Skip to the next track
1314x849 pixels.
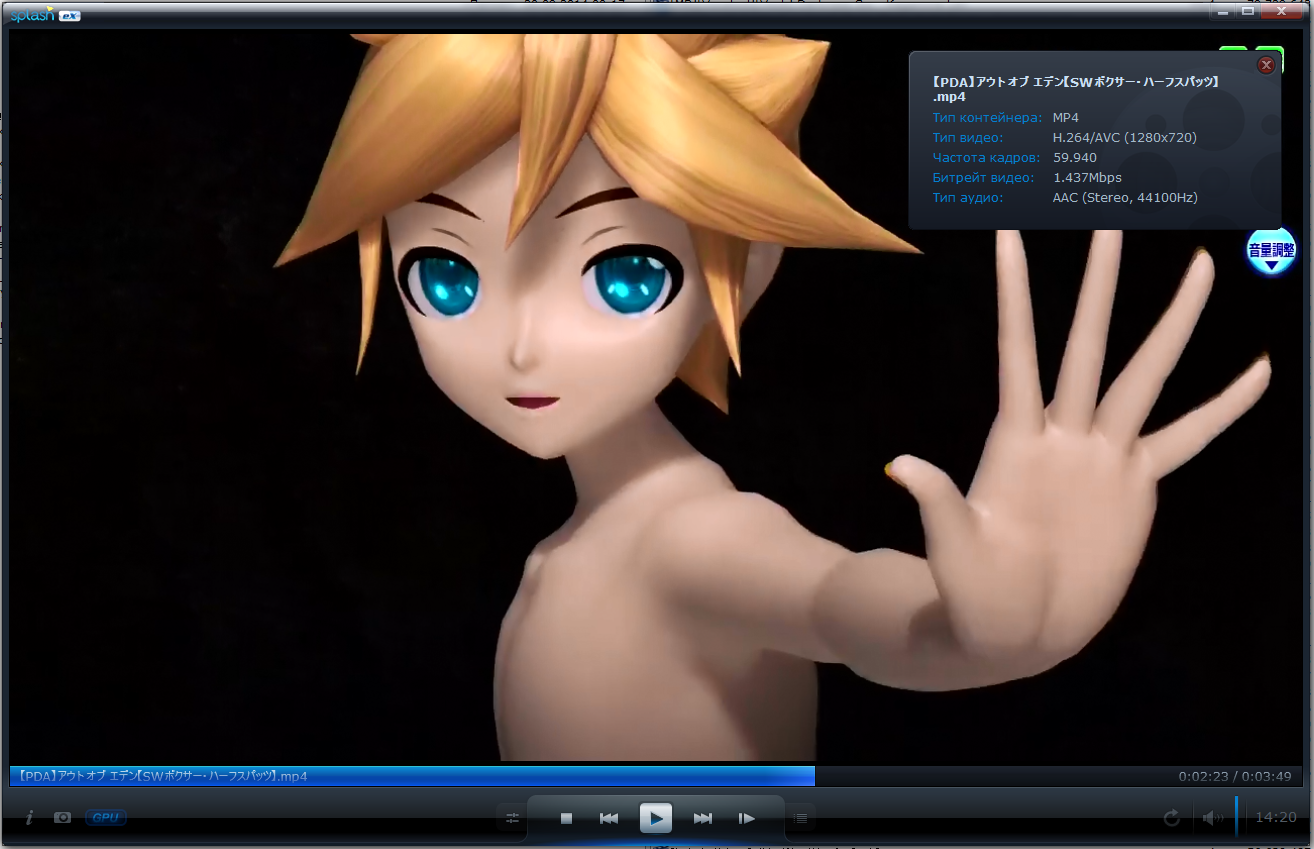(x=703, y=818)
